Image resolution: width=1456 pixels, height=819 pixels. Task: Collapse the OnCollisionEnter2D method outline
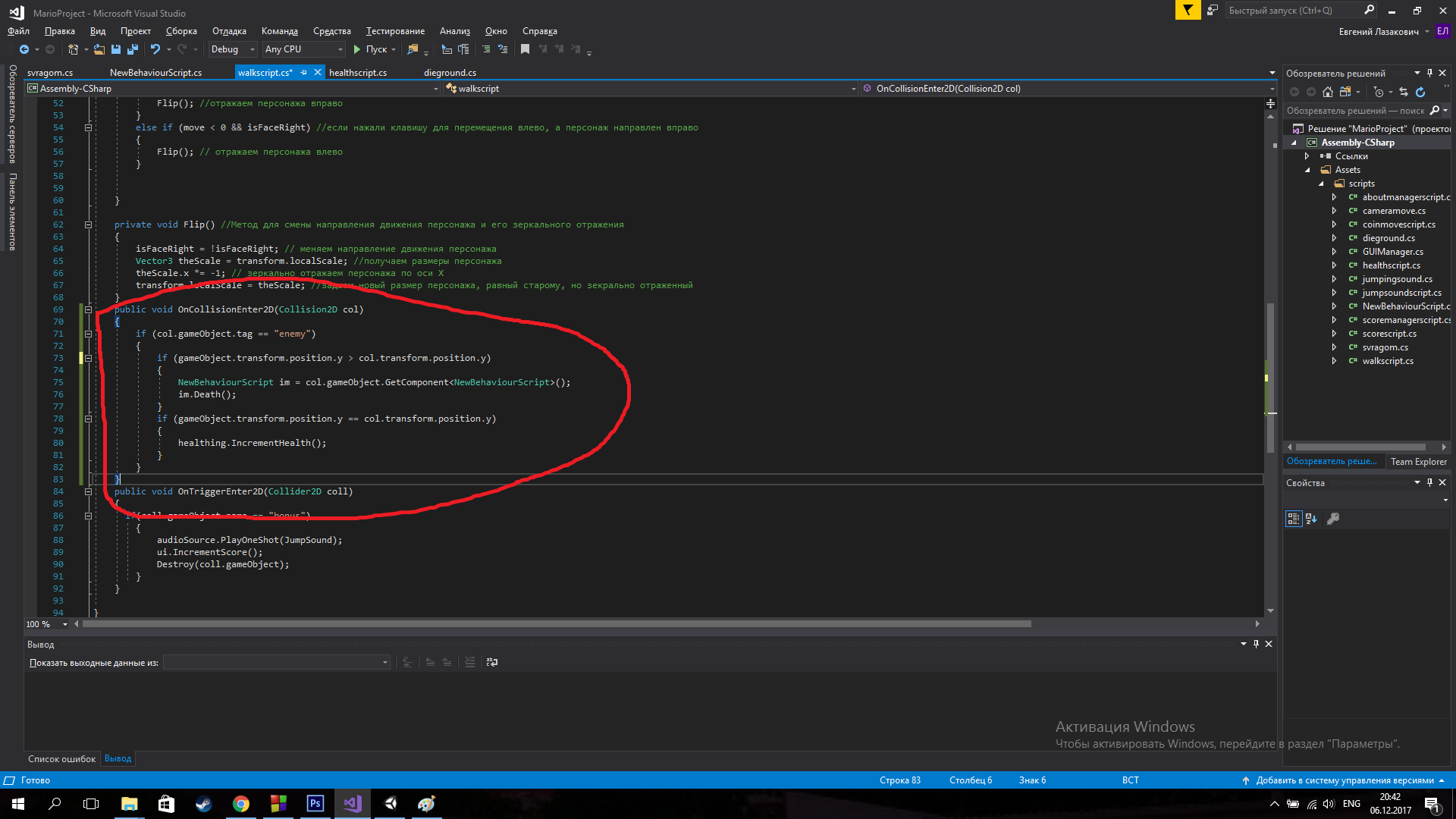[88, 309]
